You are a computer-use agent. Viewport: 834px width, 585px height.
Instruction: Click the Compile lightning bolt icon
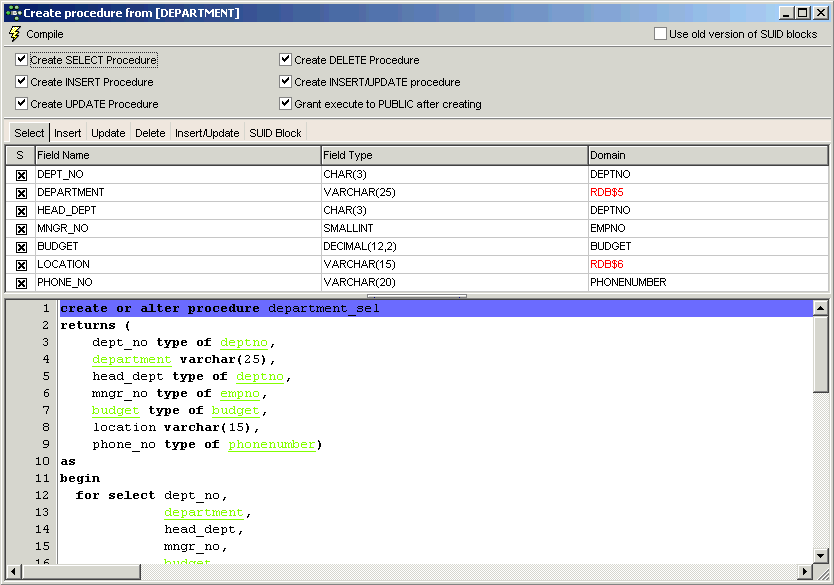coord(14,34)
